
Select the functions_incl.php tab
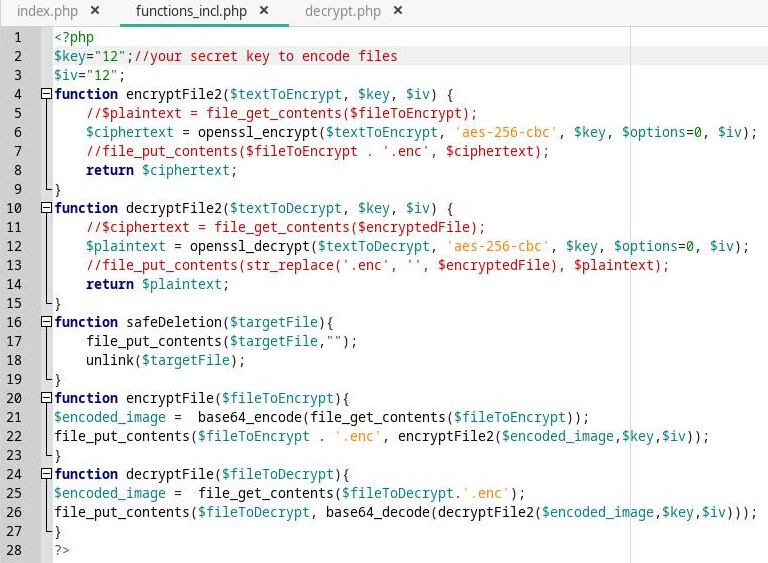click(x=190, y=11)
